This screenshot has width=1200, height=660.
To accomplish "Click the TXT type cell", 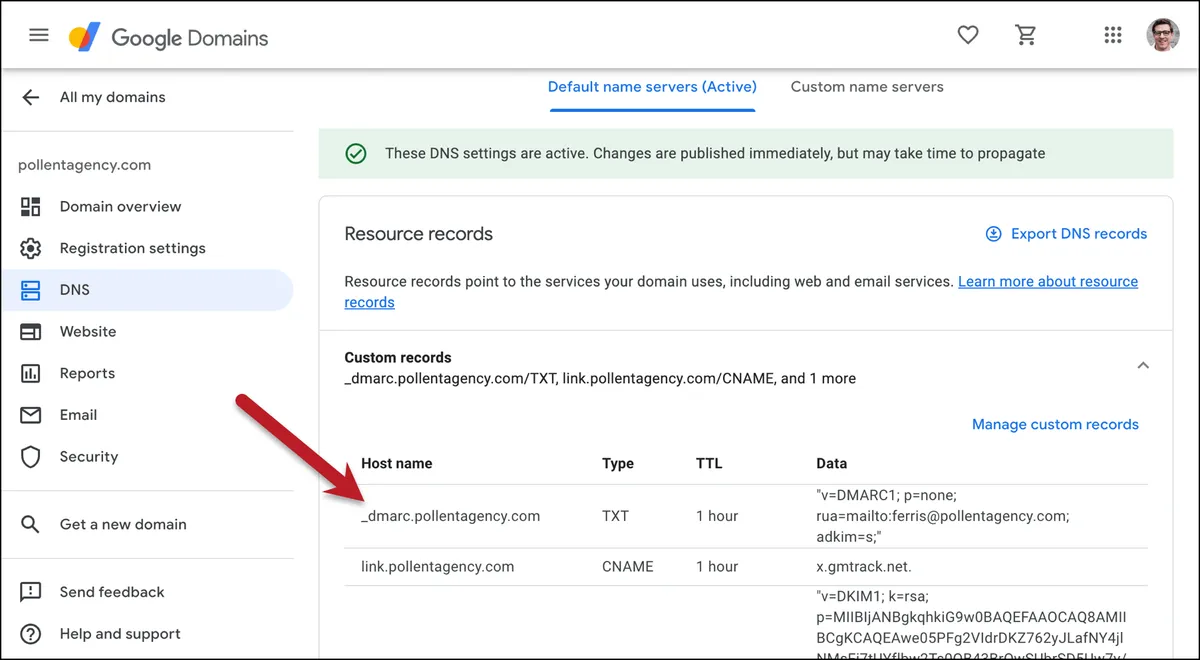I will coord(615,516).
